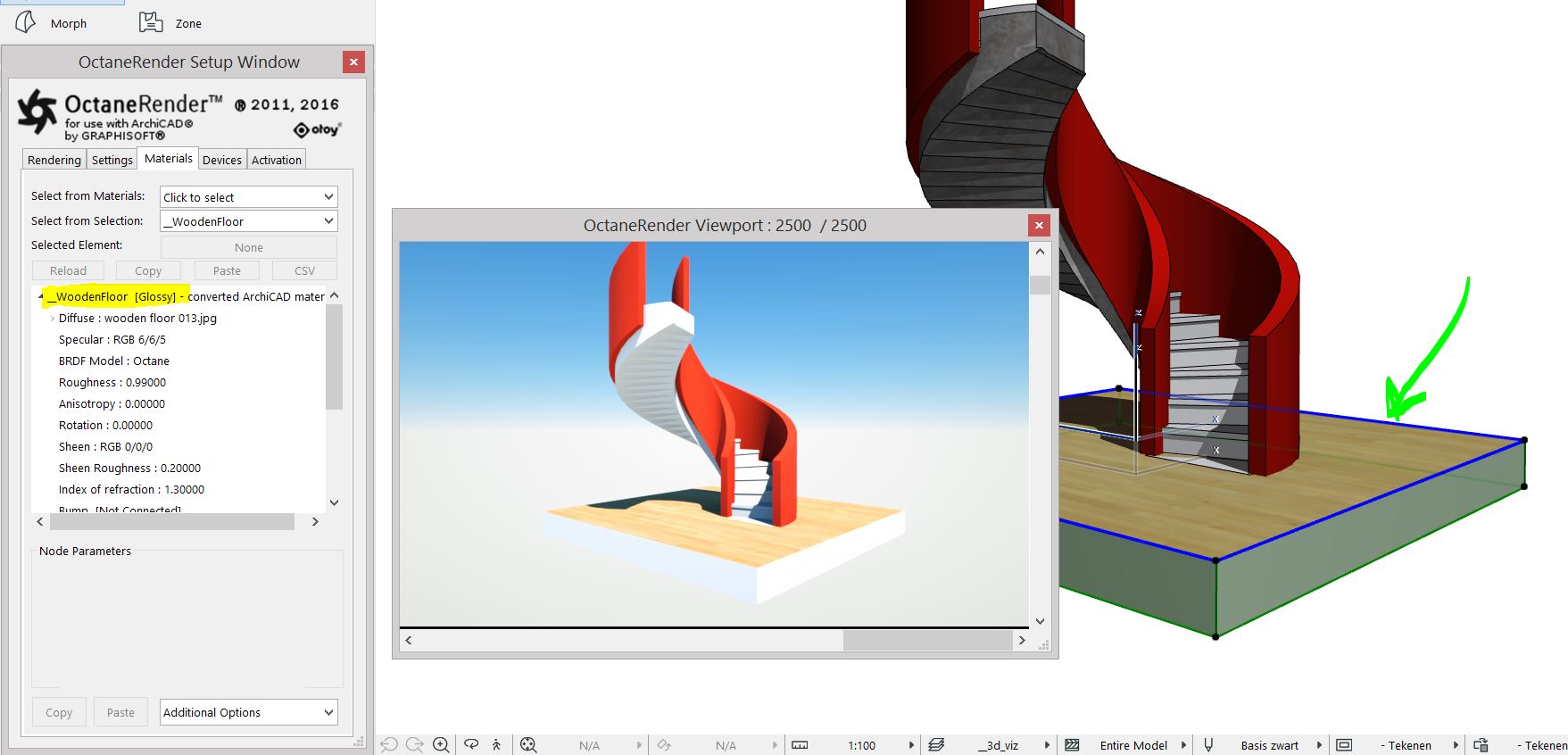Click the 3D navigation magnifier-cube icon
Image resolution: width=1568 pixels, height=755 pixels.
tap(528, 745)
